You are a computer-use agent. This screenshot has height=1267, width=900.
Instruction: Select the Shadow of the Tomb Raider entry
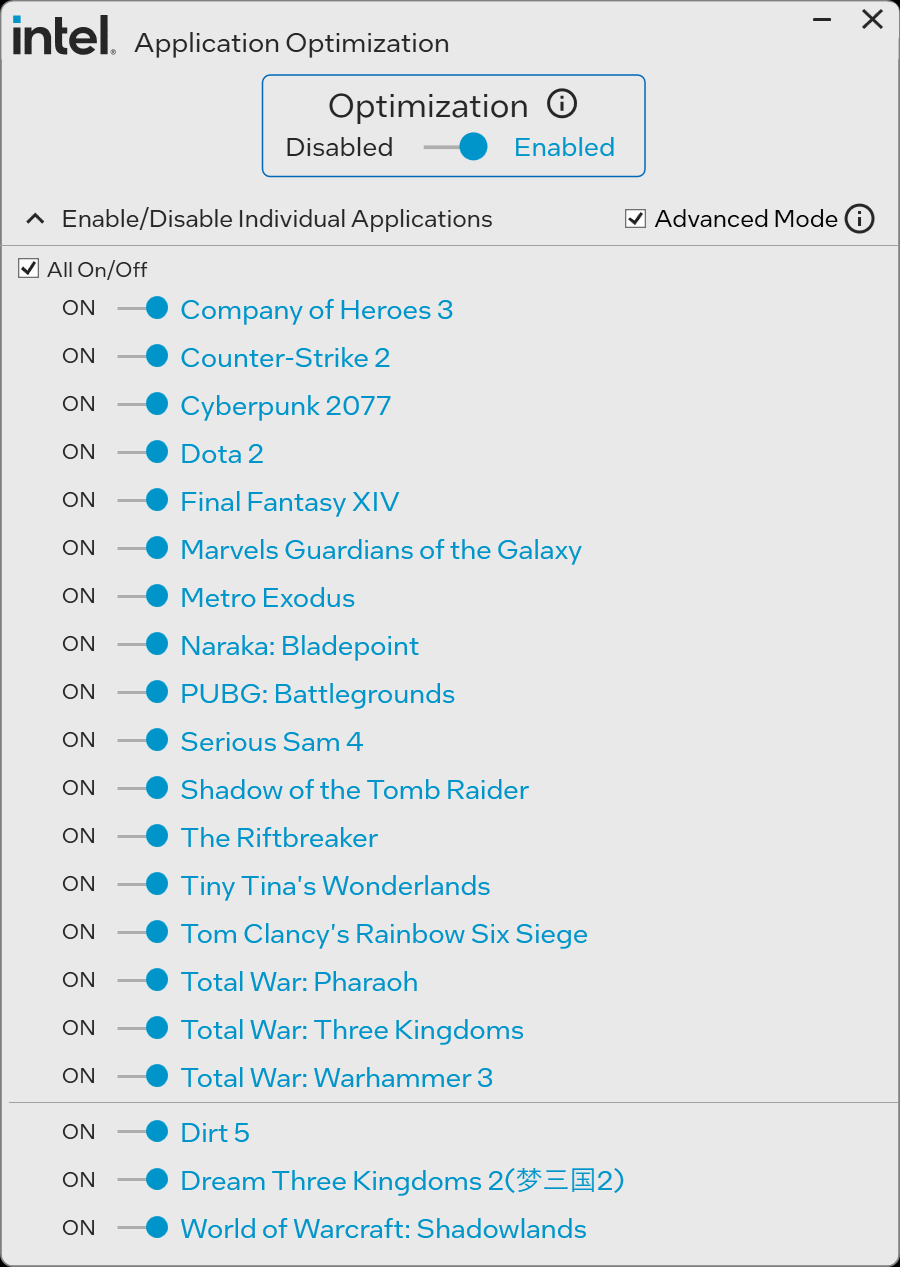[354, 790]
